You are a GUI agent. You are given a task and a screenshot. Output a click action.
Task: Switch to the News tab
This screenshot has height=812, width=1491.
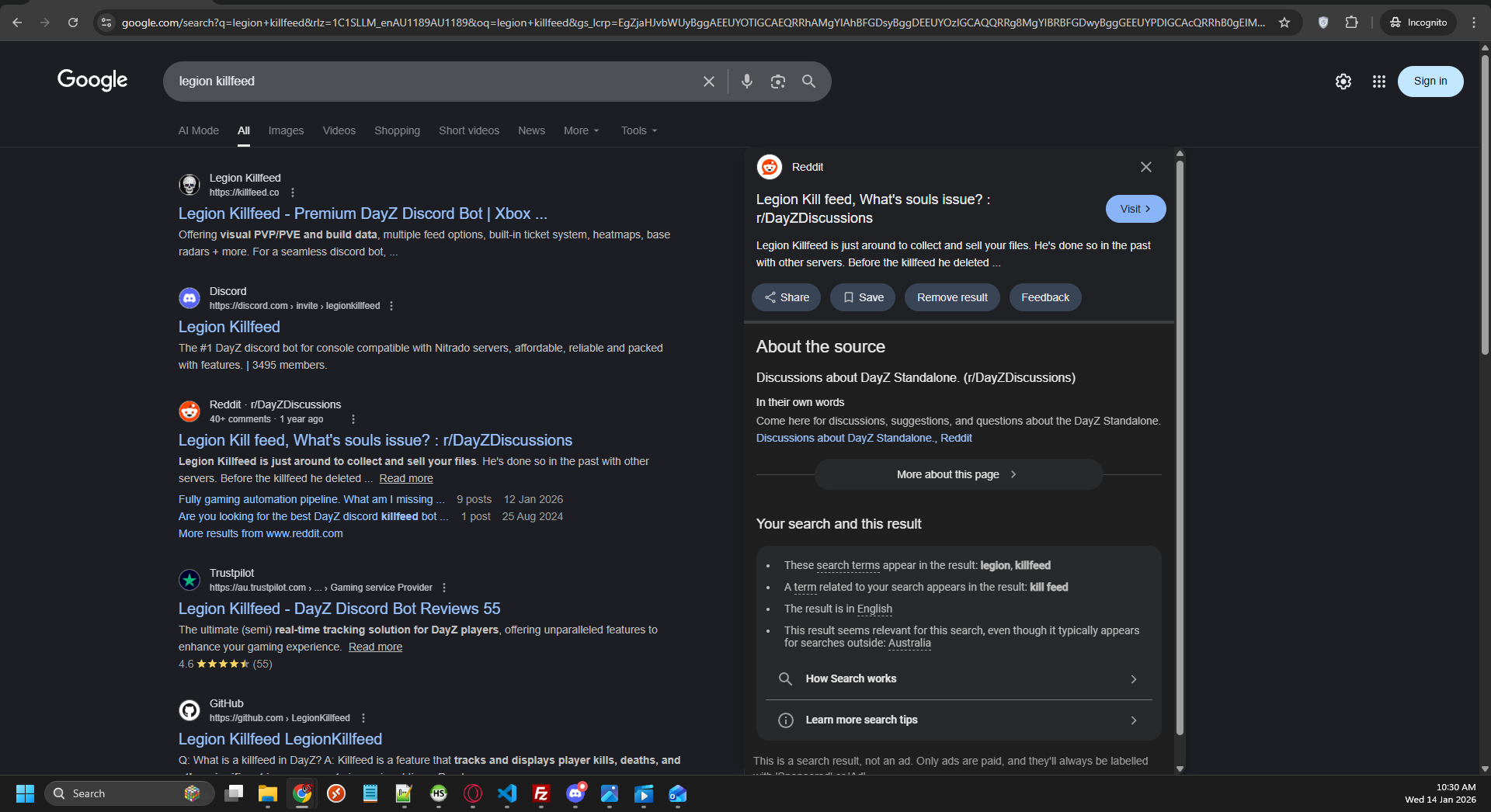pos(531,130)
